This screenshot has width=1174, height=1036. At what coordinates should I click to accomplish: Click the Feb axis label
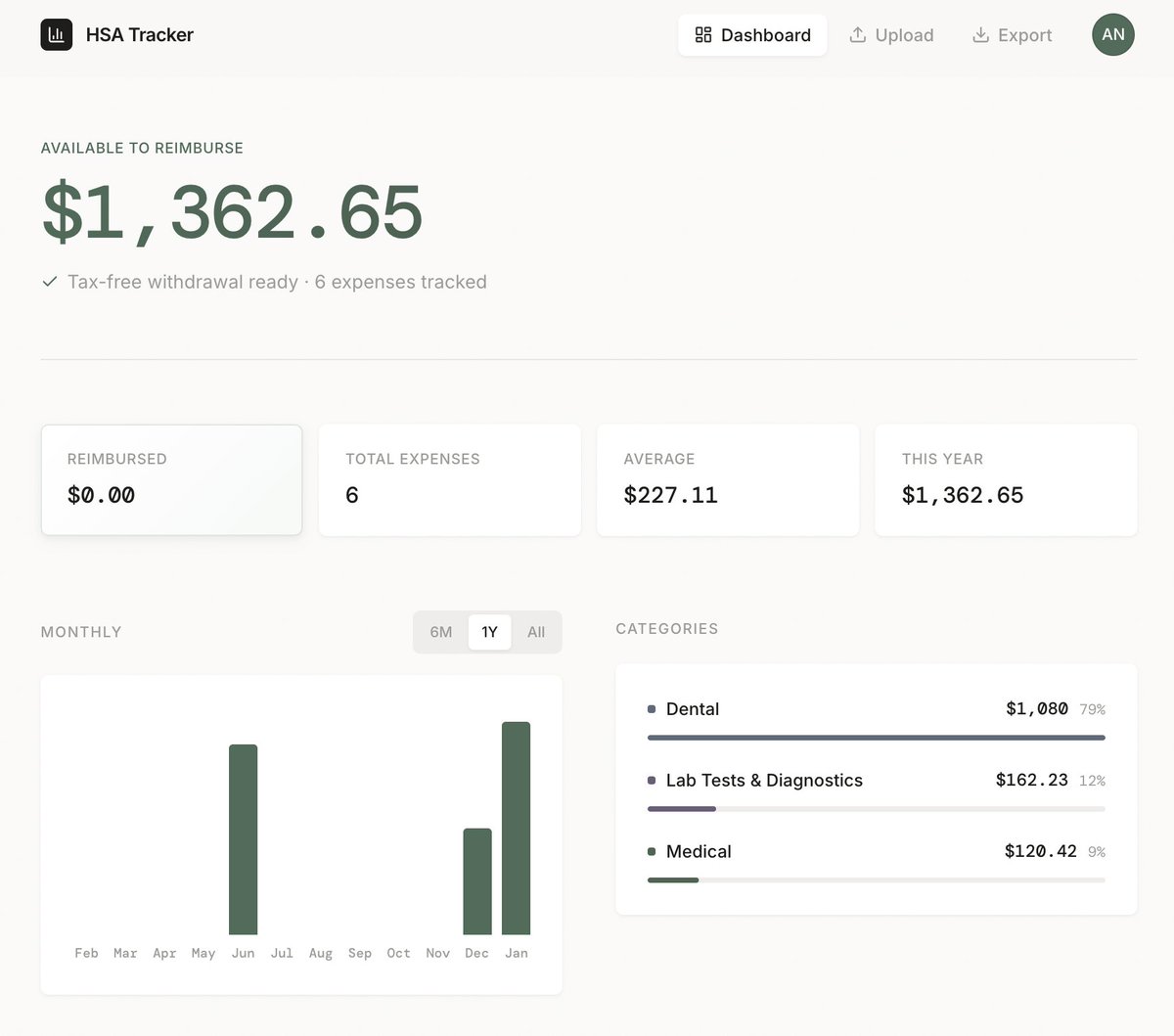coord(86,953)
